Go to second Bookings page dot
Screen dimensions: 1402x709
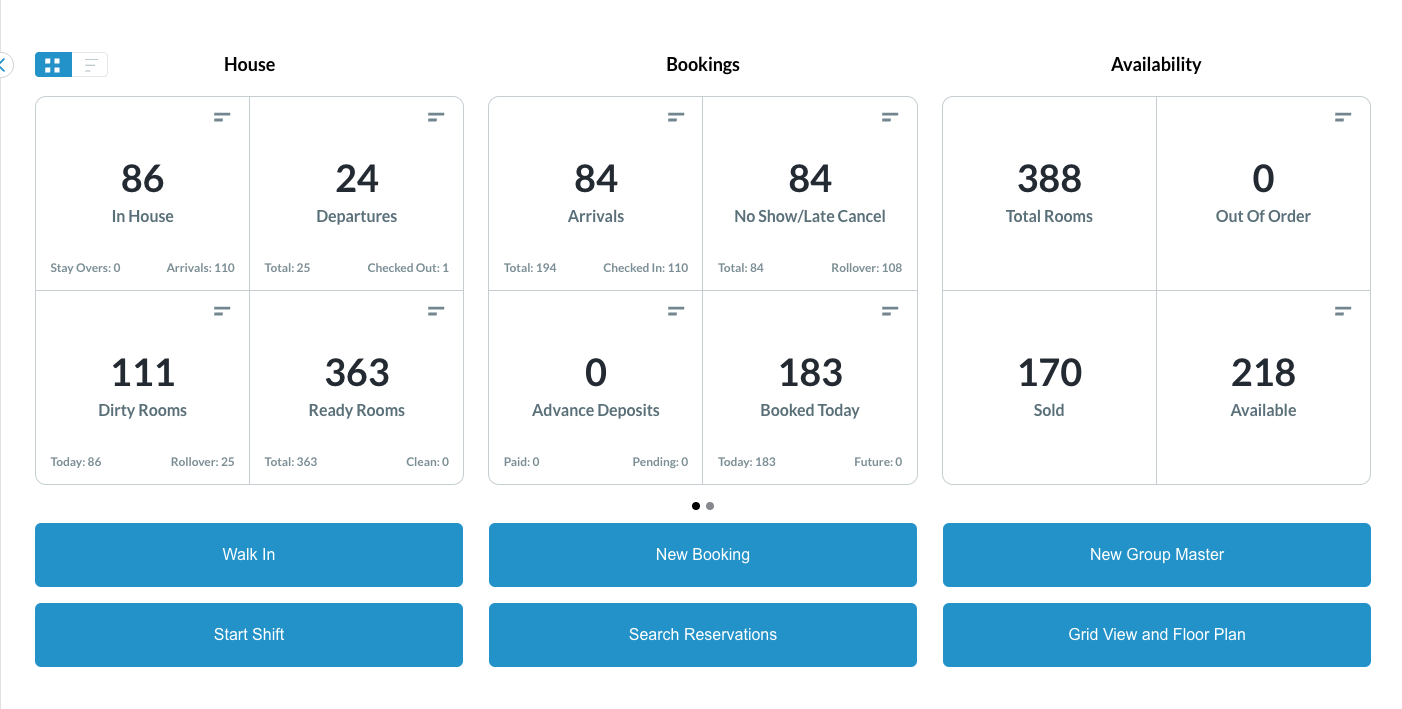(x=710, y=506)
